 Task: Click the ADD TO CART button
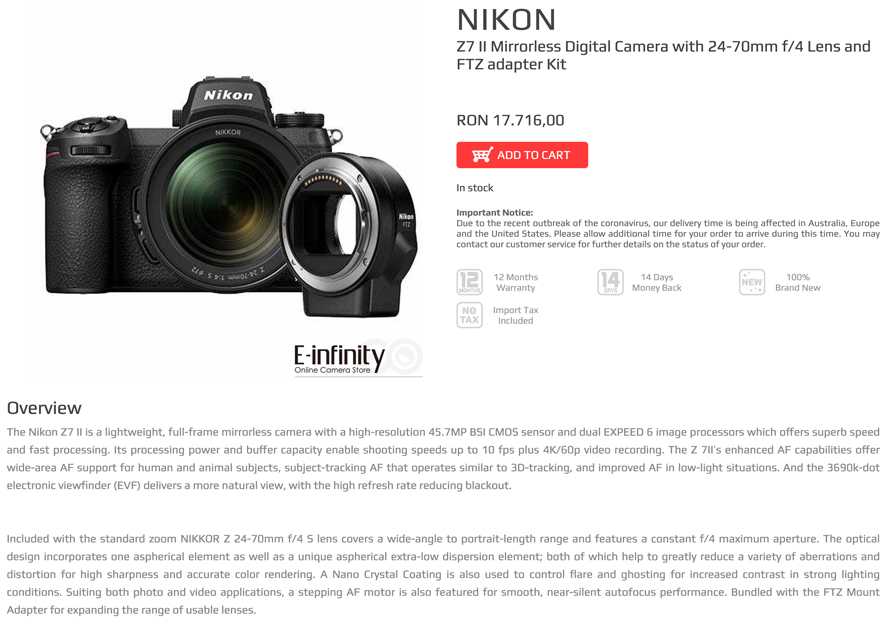click(522, 155)
